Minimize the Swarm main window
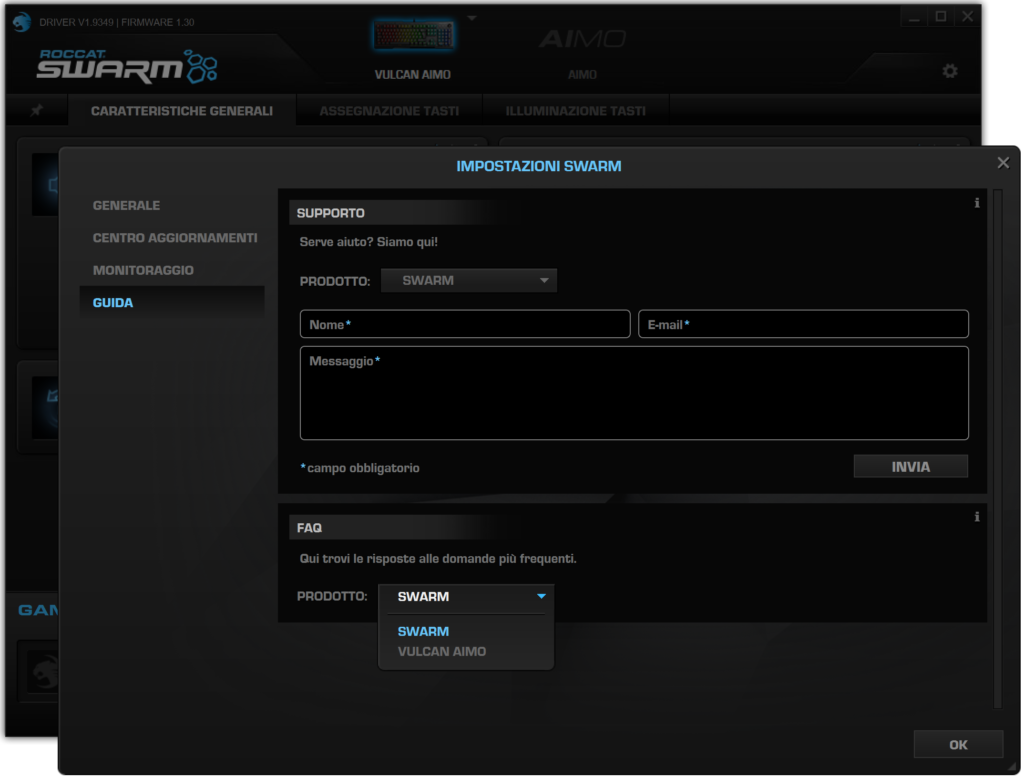Image resolution: width=1024 pixels, height=778 pixels. pos(914,17)
